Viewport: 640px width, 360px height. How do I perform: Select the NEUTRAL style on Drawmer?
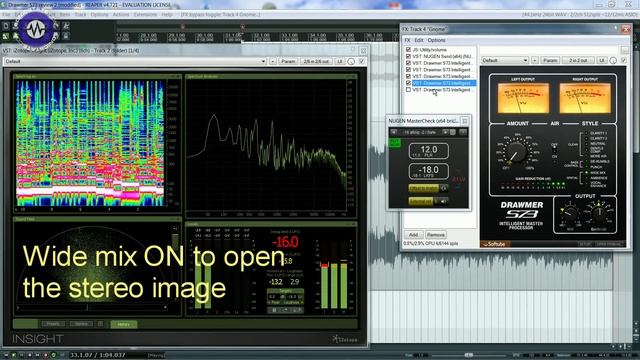(597, 144)
